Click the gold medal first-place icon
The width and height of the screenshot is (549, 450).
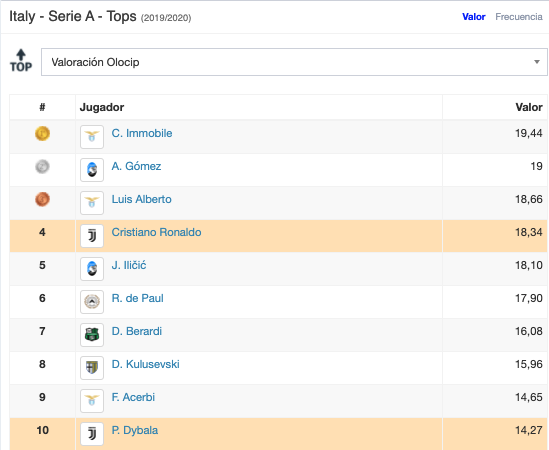point(42,133)
